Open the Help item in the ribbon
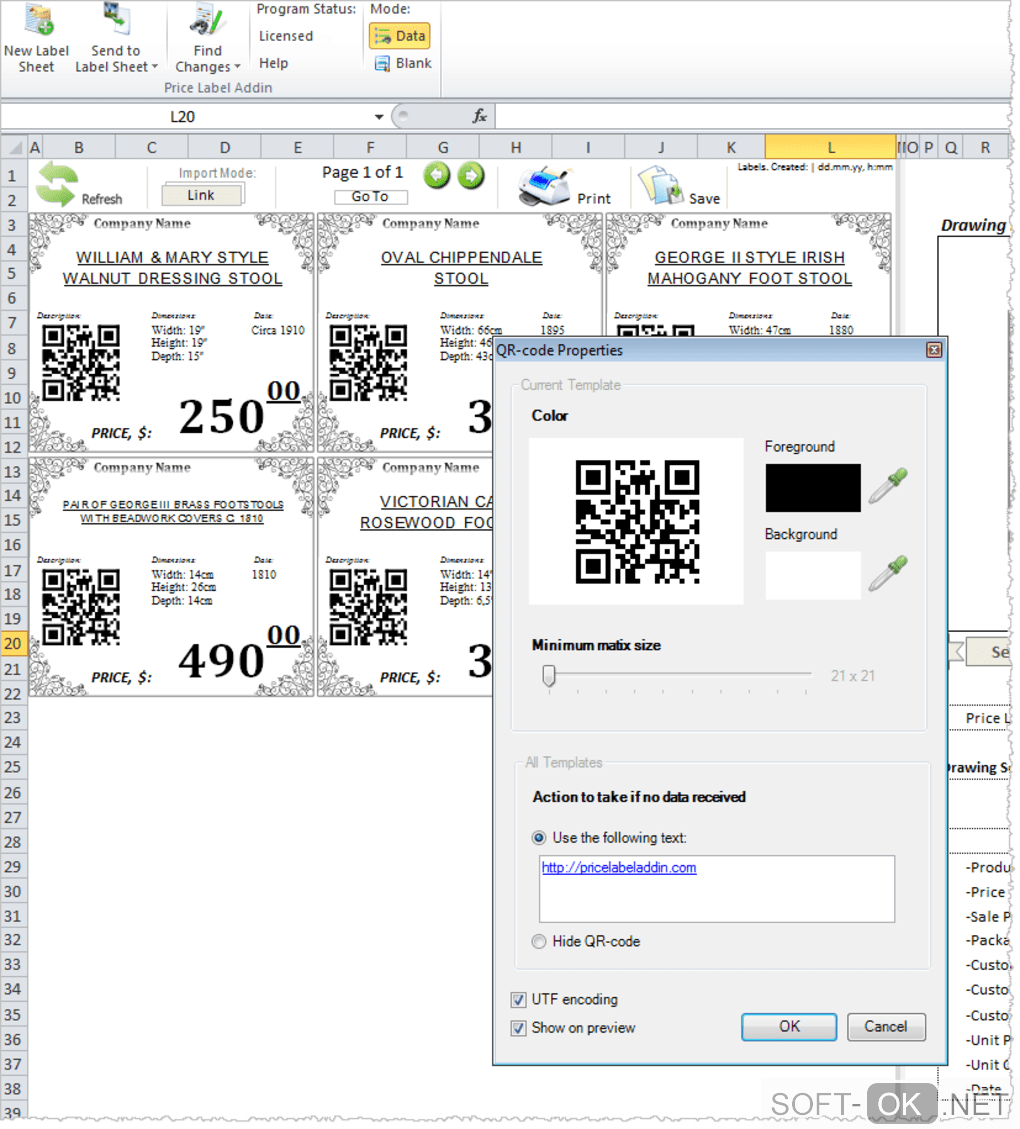The image size is (1020, 1129). 274,63
